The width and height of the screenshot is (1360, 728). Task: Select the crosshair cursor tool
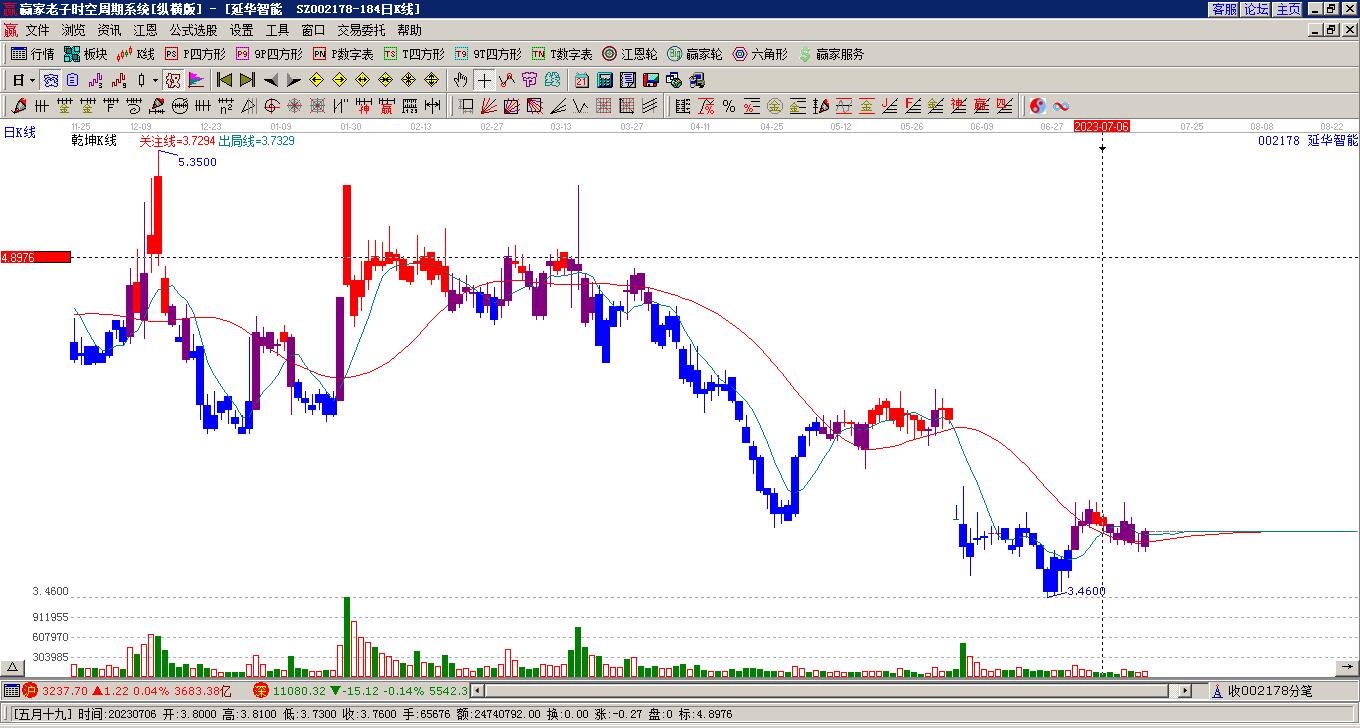(x=484, y=80)
